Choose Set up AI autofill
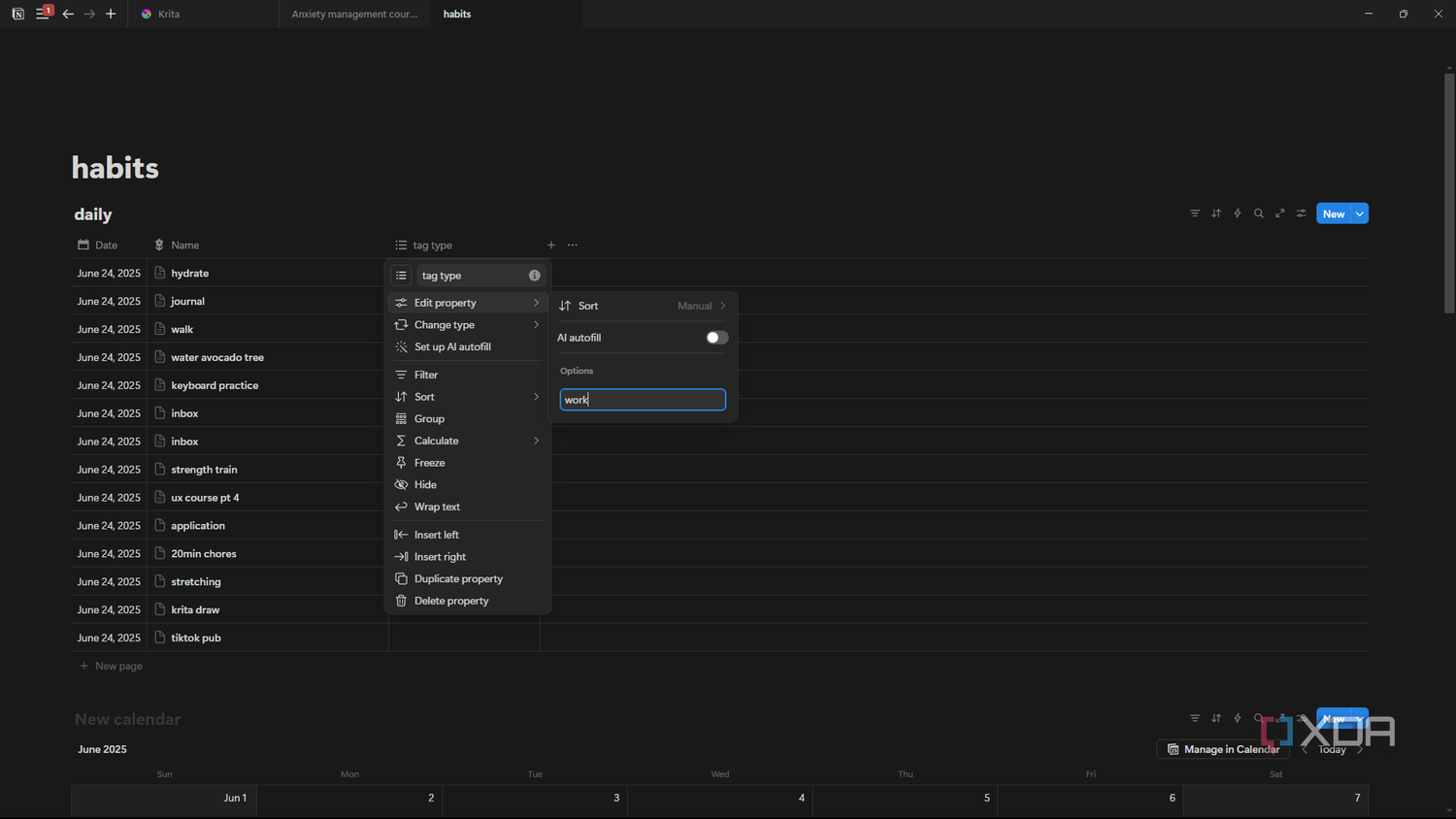This screenshot has width=1456, height=819. (468, 346)
